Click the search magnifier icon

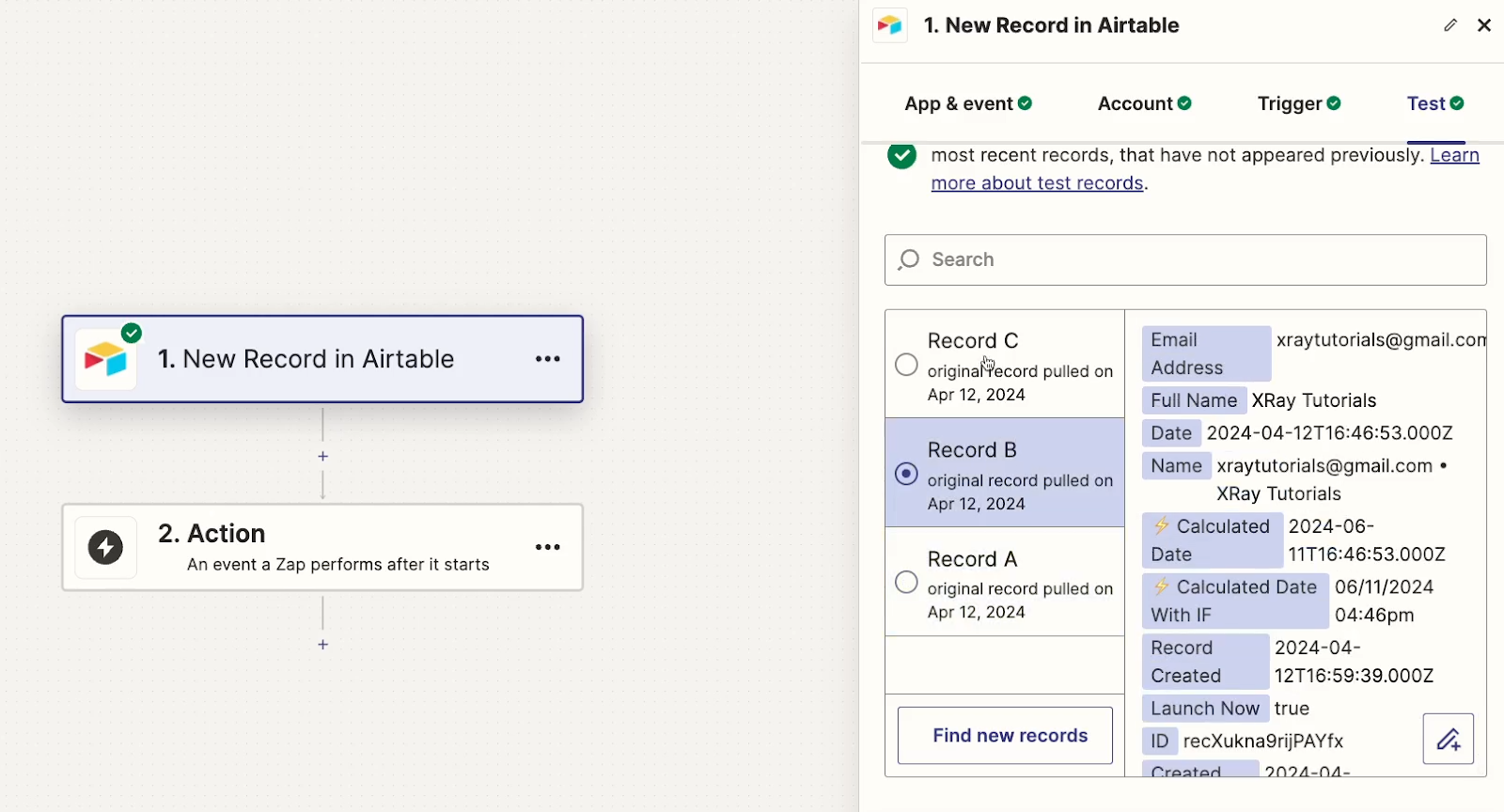pos(908,259)
